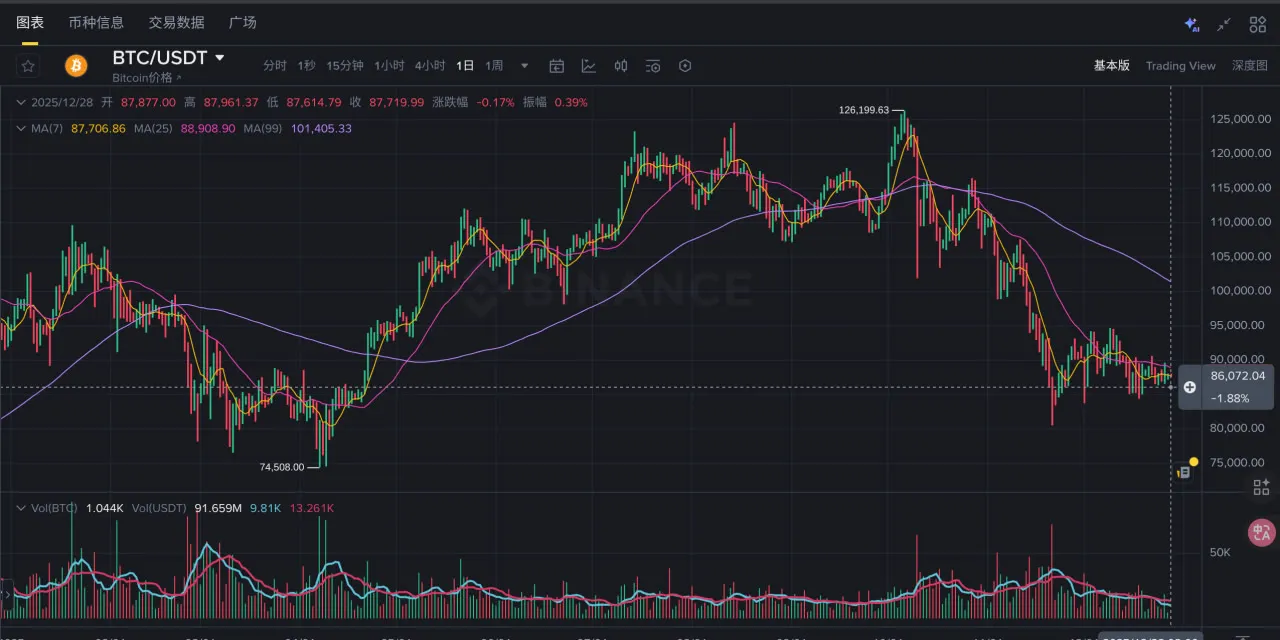Open the calendar date-jump icon in toolbar
The image size is (1280, 640).
(557, 66)
